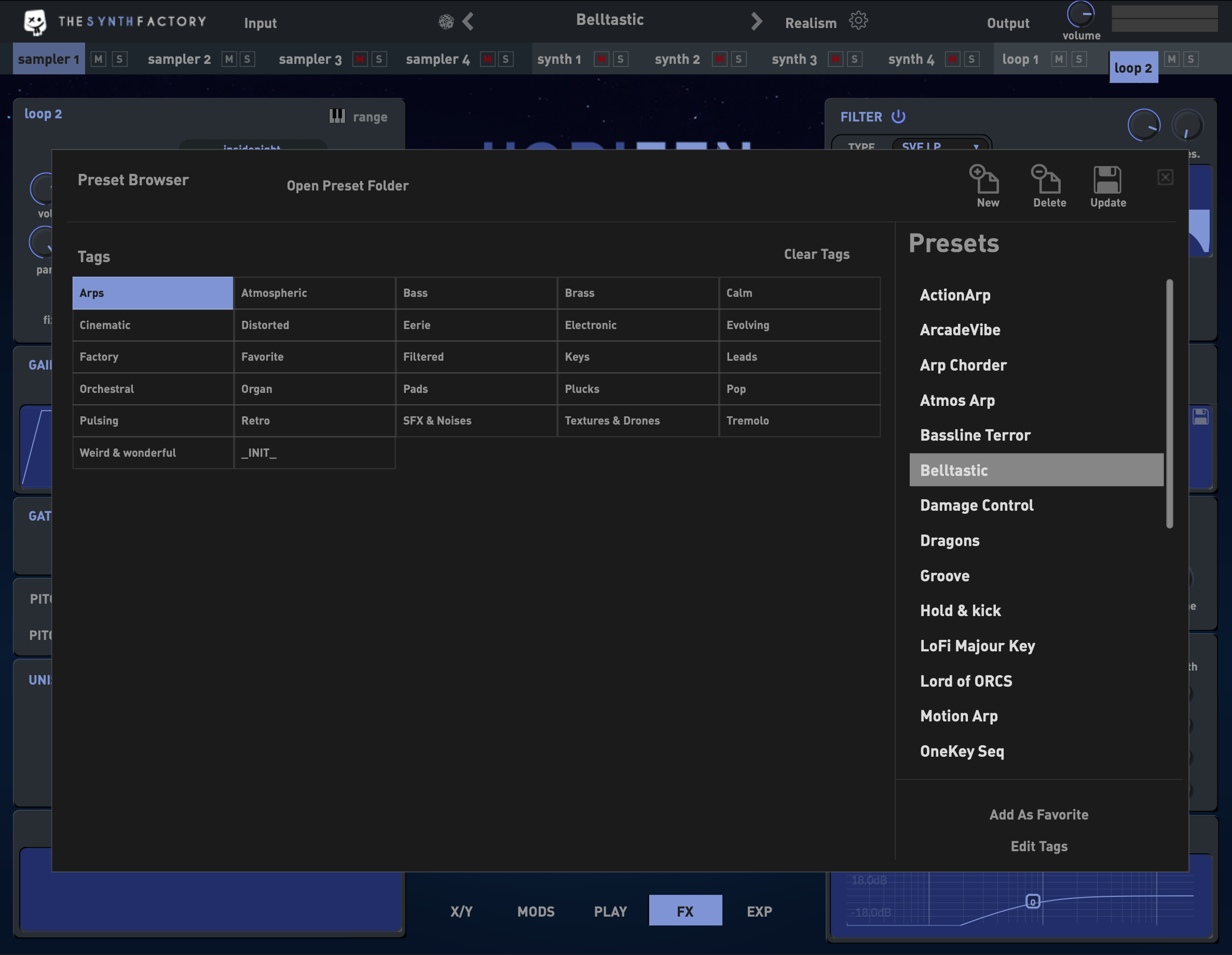Click Open Preset Folder
Viewport: 1232px width, 955px height.
[x=348, y=186]
